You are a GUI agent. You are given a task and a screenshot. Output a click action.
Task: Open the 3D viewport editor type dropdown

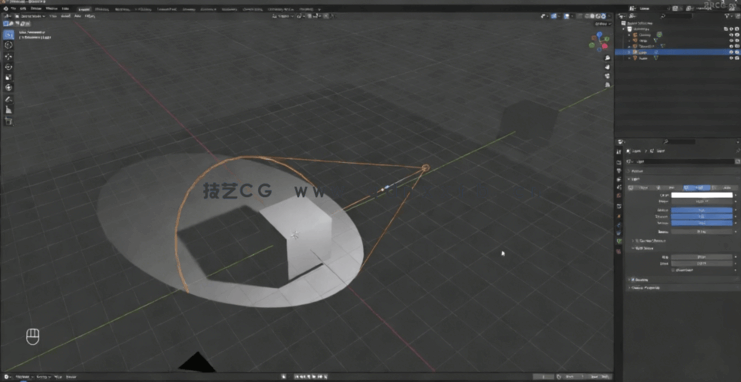(x=9, y=16)
